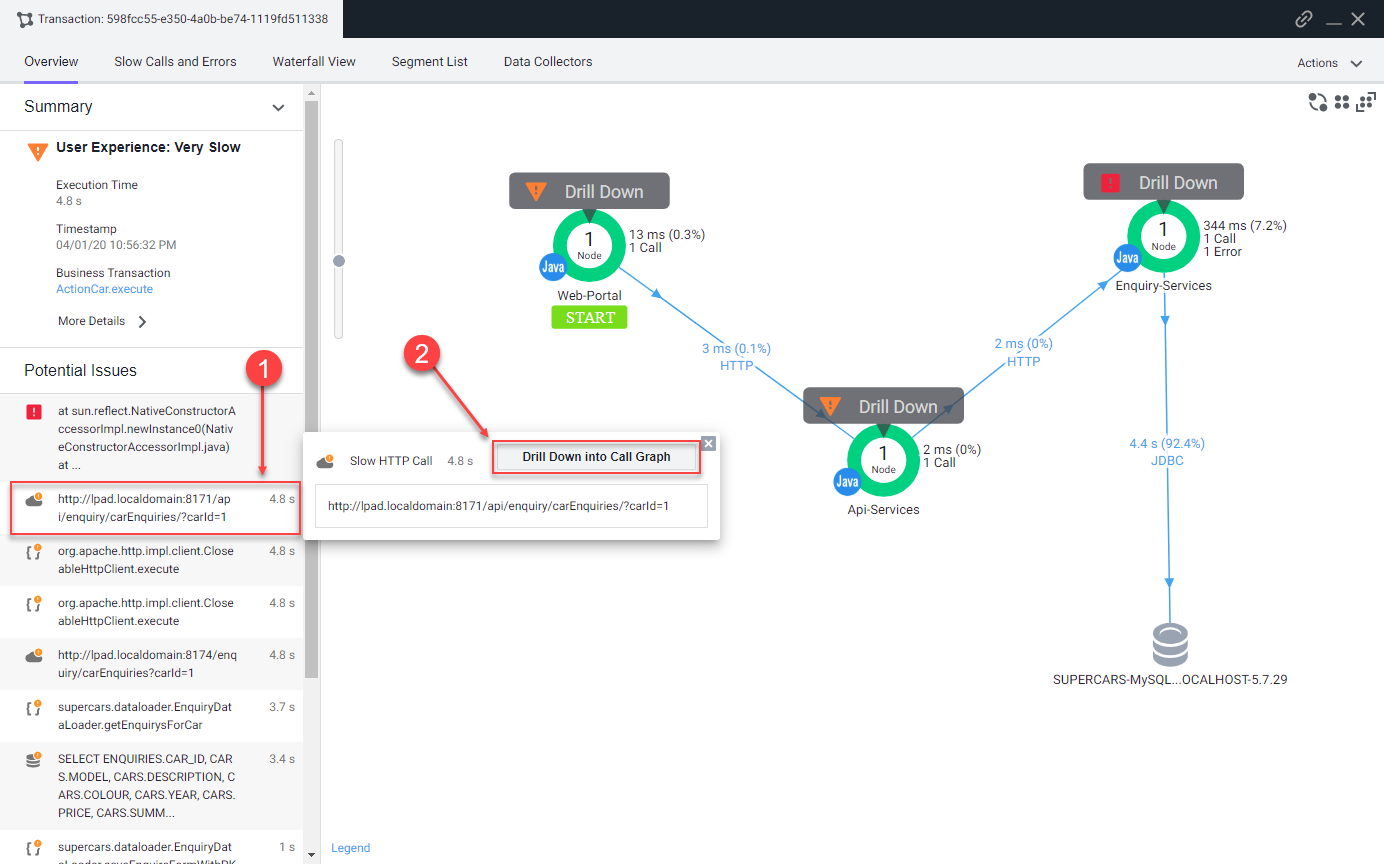Image resolution: width=1384 pixels, height=864 pixels.
Task: Click the Web-Portal tier label
Action: [589, 296]
